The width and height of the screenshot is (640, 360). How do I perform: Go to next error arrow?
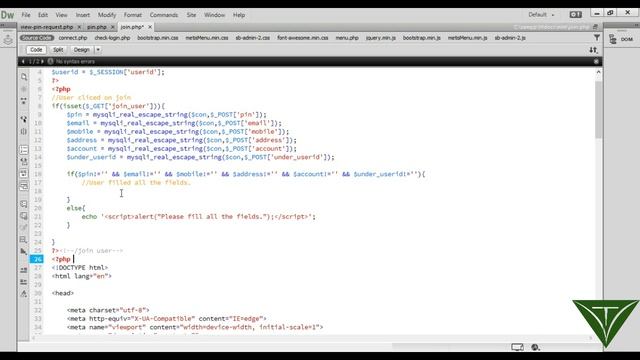point(42,61)
